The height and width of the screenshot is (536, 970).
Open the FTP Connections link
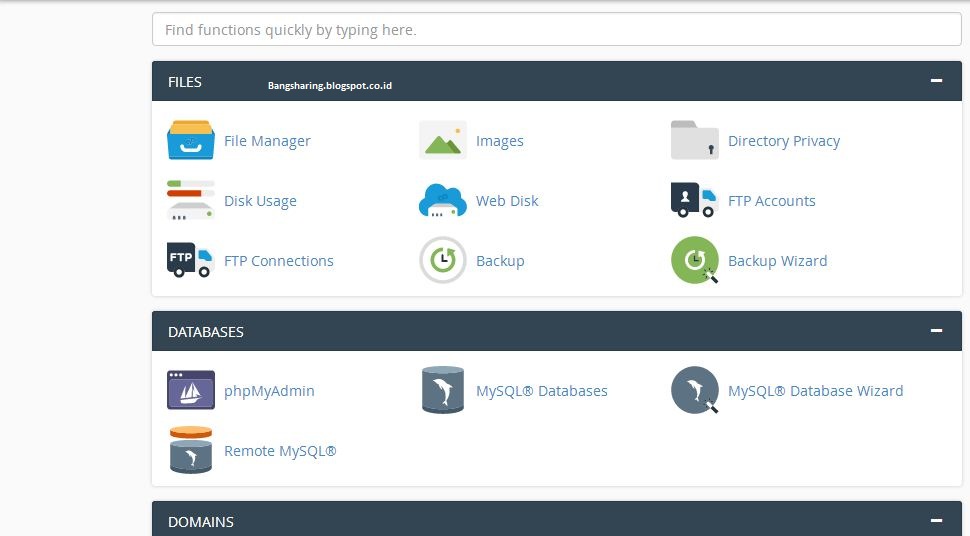[x=278, y=261]
